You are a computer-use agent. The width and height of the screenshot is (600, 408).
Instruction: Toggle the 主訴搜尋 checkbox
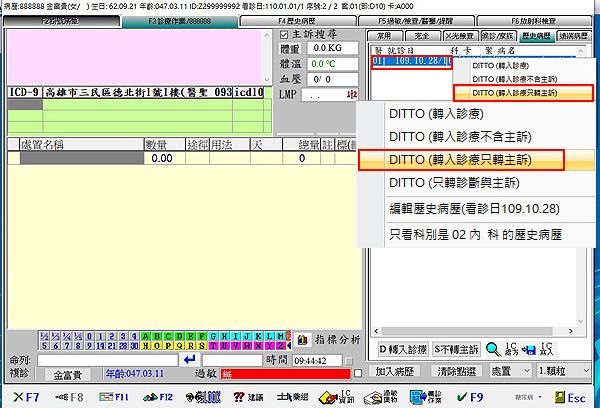(283, 33)
